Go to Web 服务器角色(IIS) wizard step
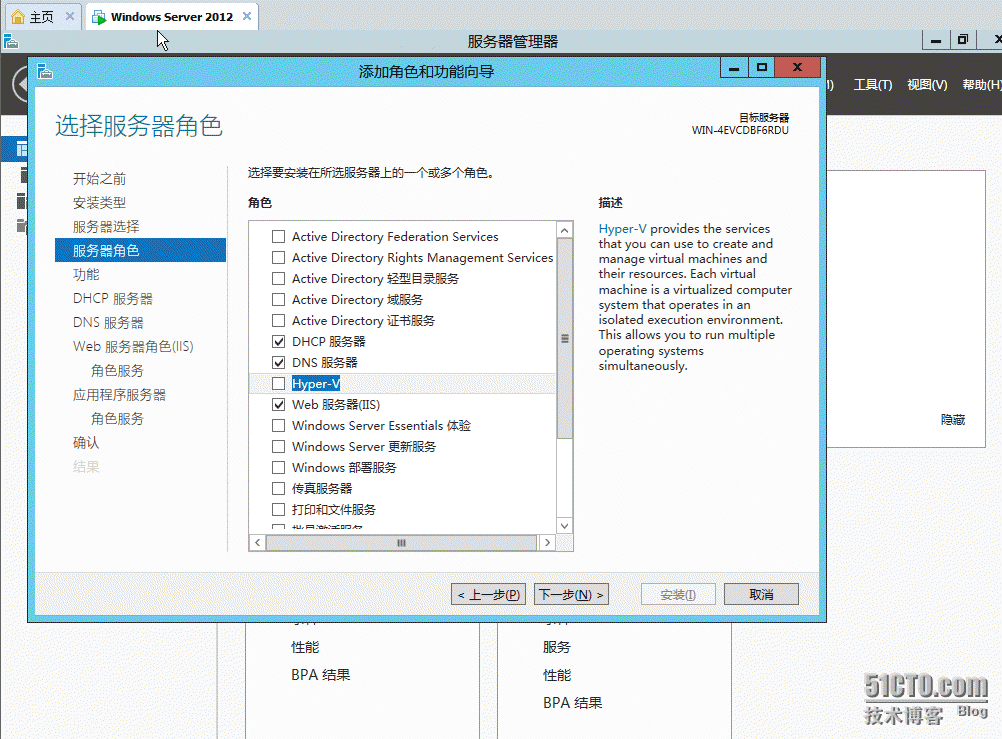The image size is (1002, 739). click(133, 346)
